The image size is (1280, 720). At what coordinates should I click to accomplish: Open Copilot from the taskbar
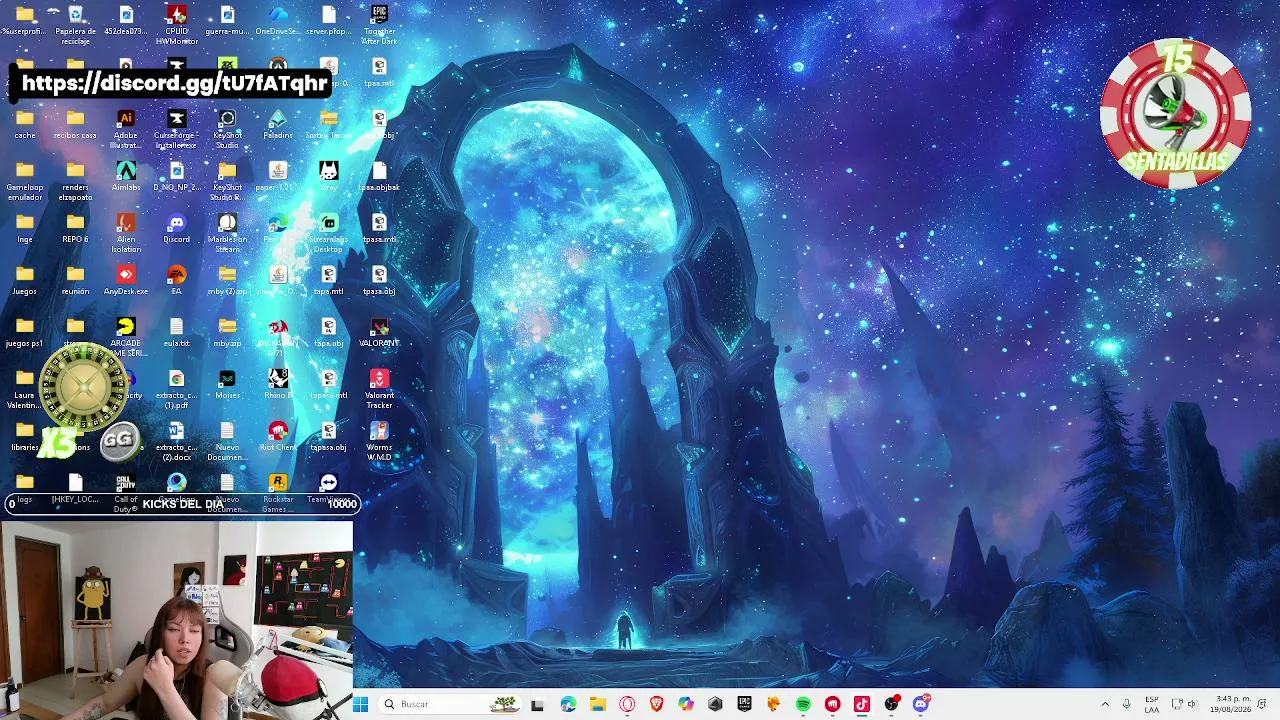[685, 704]
